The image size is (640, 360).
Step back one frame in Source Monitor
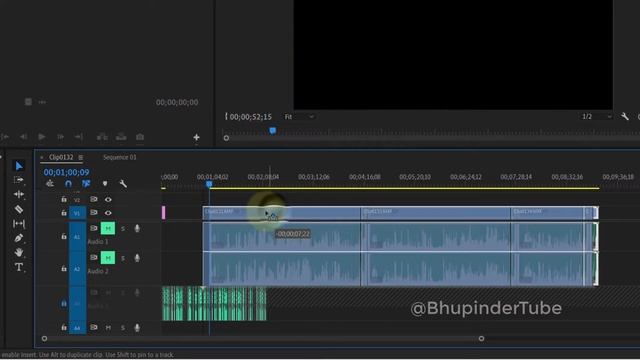[x=23, y=137]
